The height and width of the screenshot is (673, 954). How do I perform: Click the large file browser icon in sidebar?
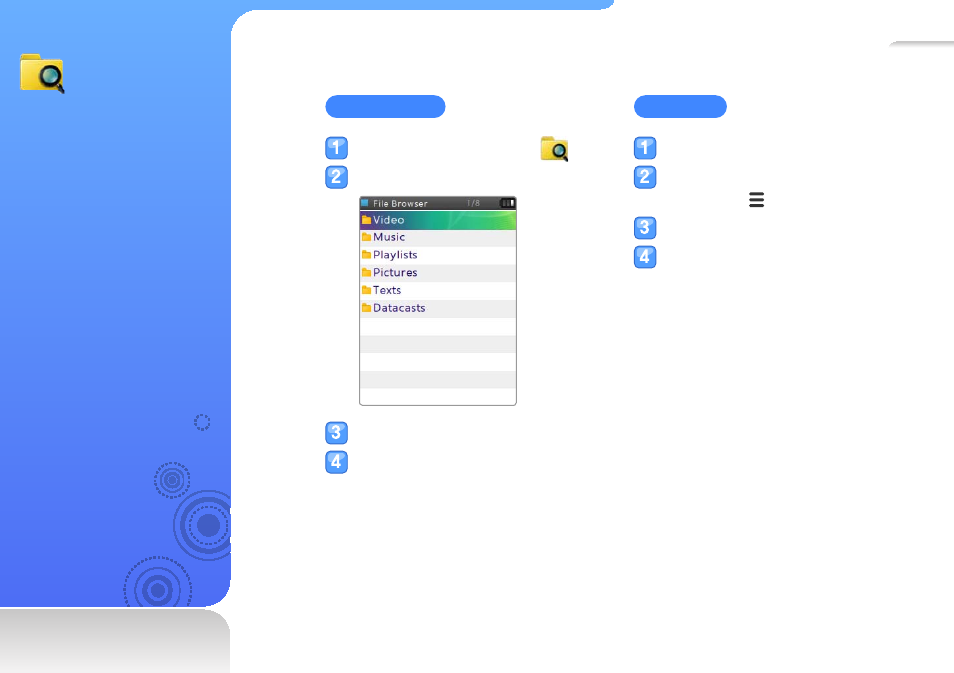click(42, 74)
